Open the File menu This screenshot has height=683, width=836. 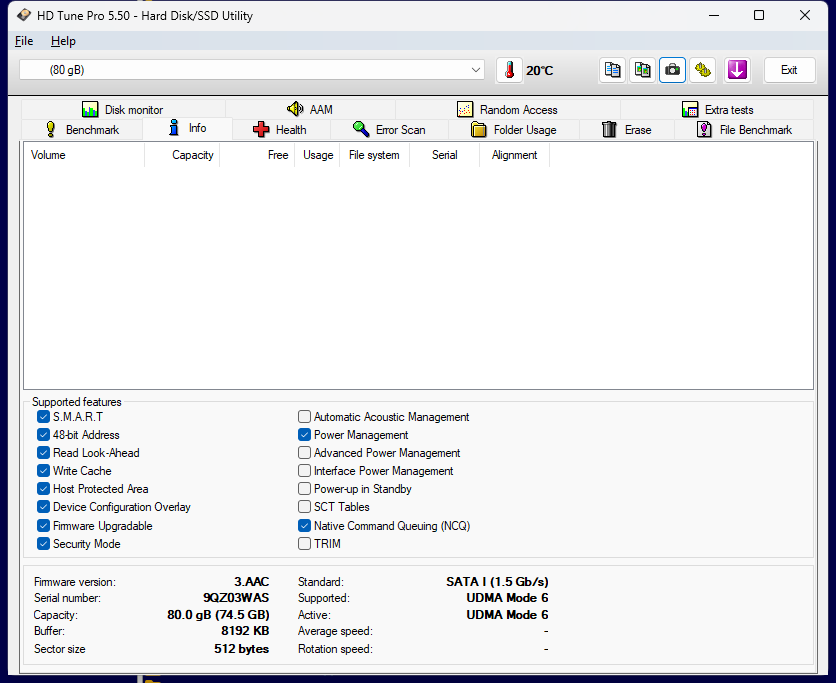(x=23, y=41)
